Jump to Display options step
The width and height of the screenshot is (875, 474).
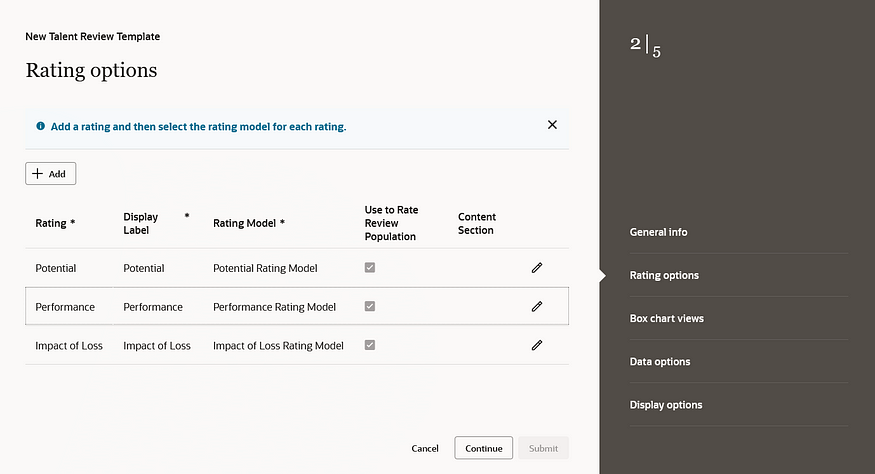tap(665, 405)
